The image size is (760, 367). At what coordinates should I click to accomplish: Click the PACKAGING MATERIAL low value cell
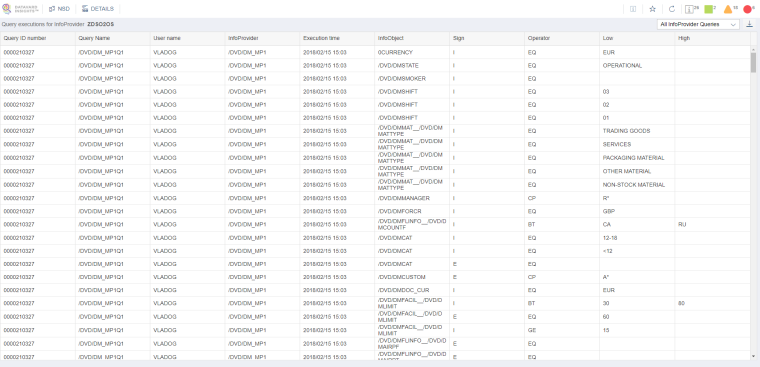[x=637, y=158]
